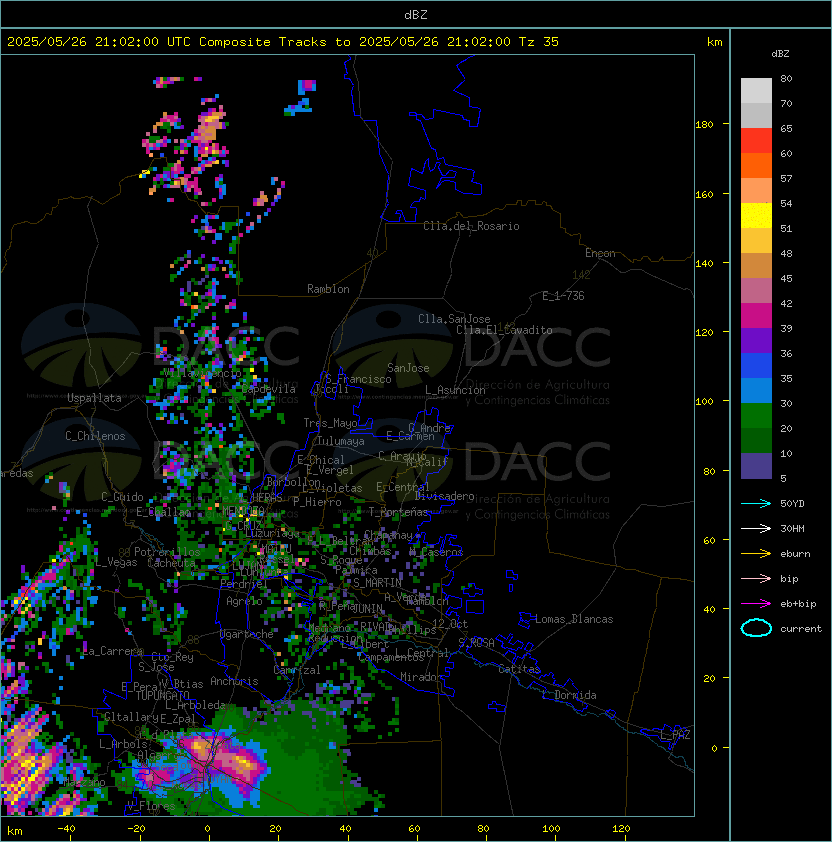Click the 'Uspallata' place label
Viewport: 832px width, 842px height.
[x=94, y=398]
